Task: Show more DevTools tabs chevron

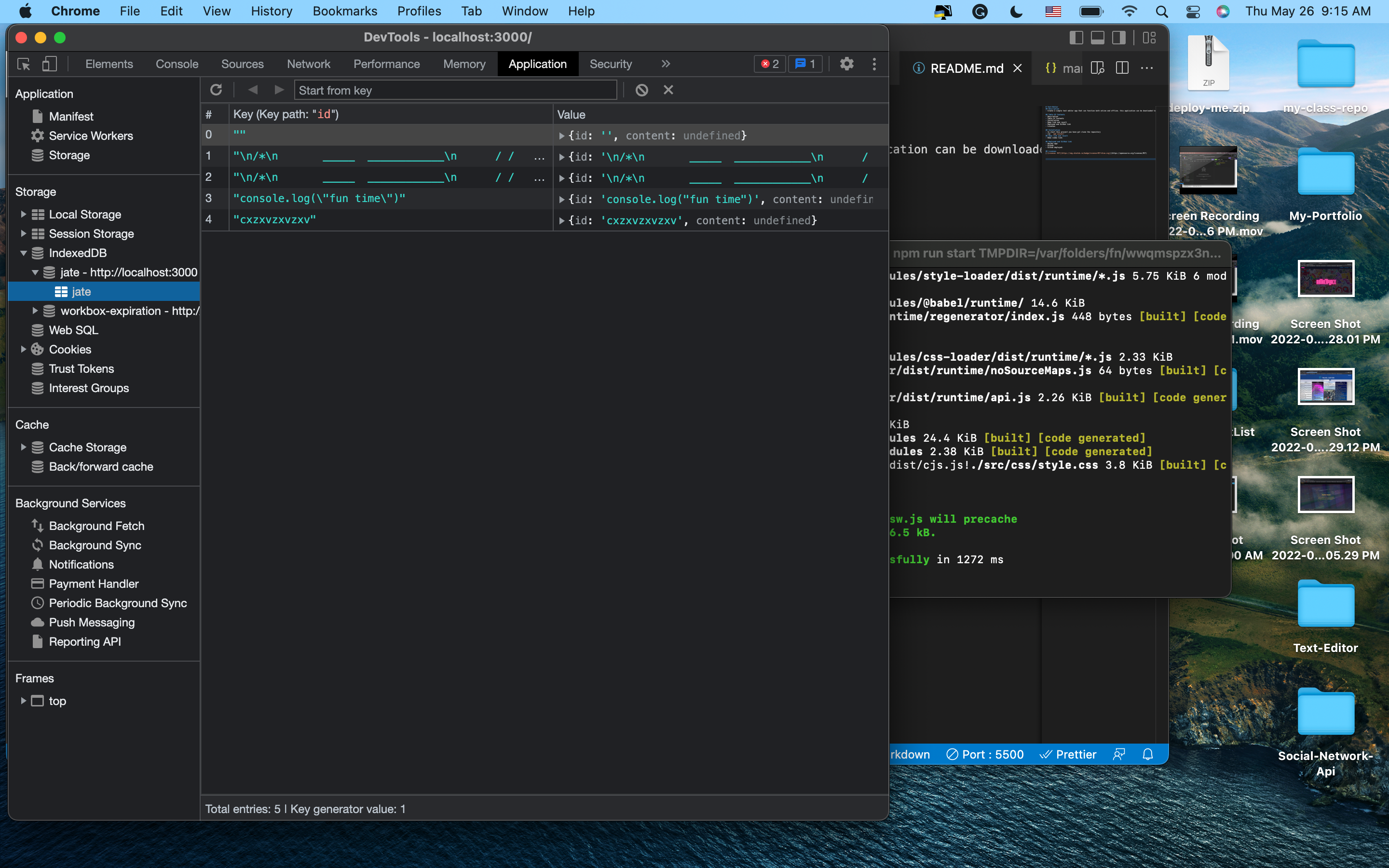Action: coord(666,64)
